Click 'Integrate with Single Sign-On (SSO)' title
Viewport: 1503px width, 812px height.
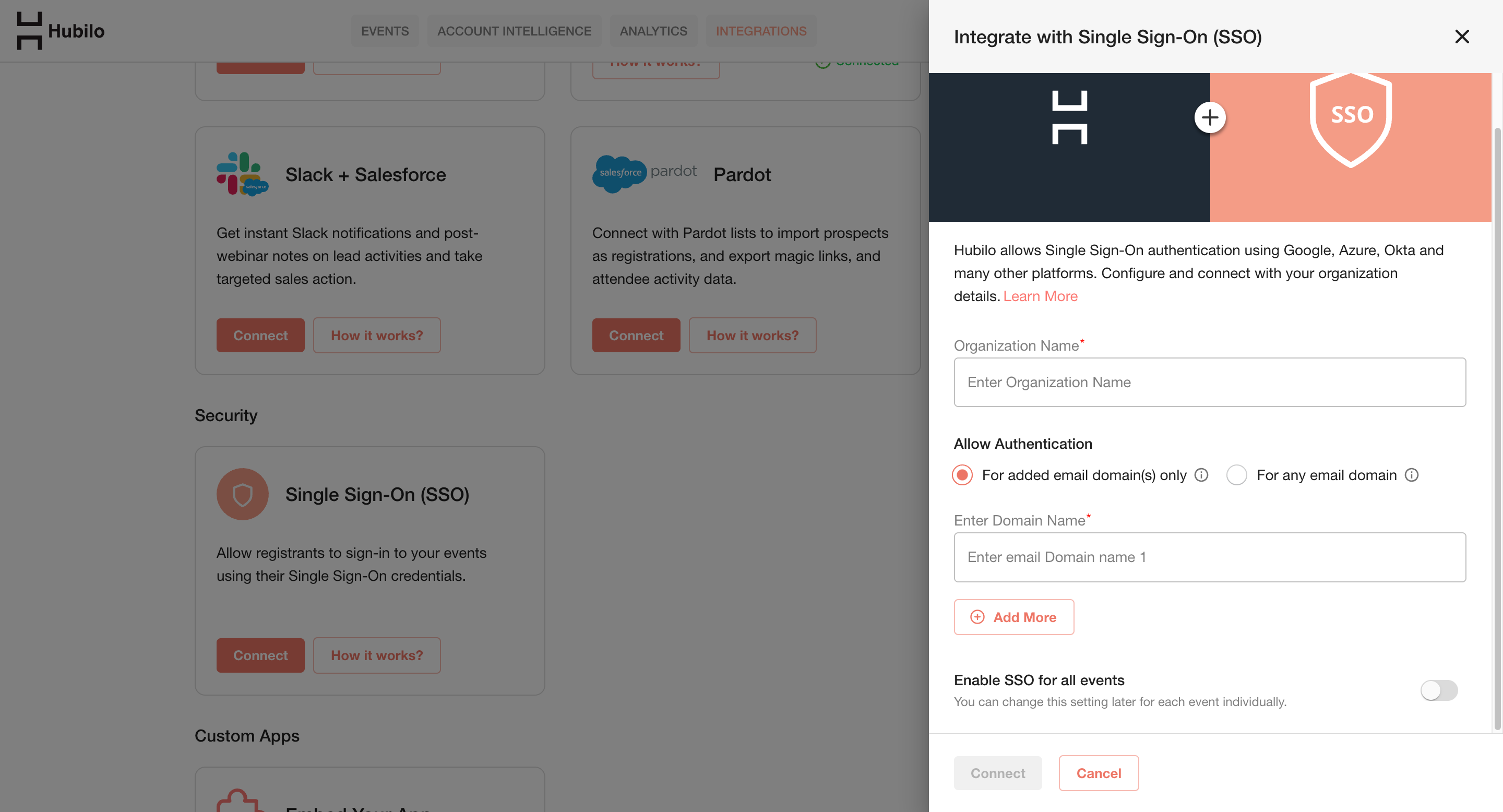click(x=1107, y=37)
